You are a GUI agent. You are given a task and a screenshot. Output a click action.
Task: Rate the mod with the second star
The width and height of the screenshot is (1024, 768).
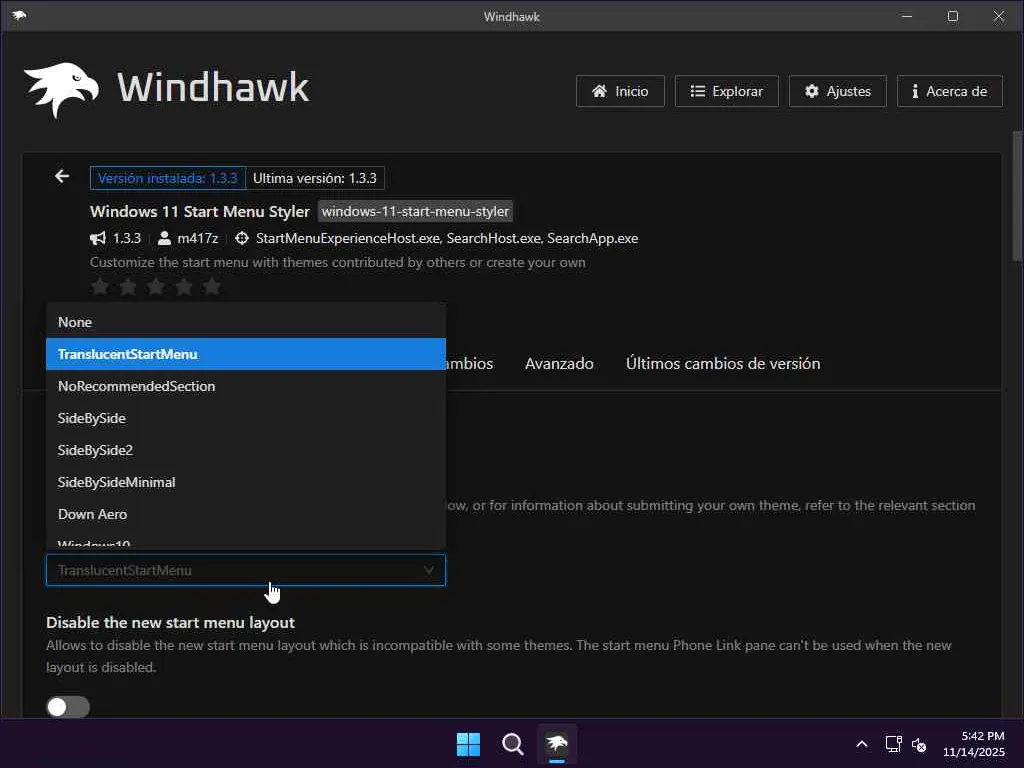point(128,286)
